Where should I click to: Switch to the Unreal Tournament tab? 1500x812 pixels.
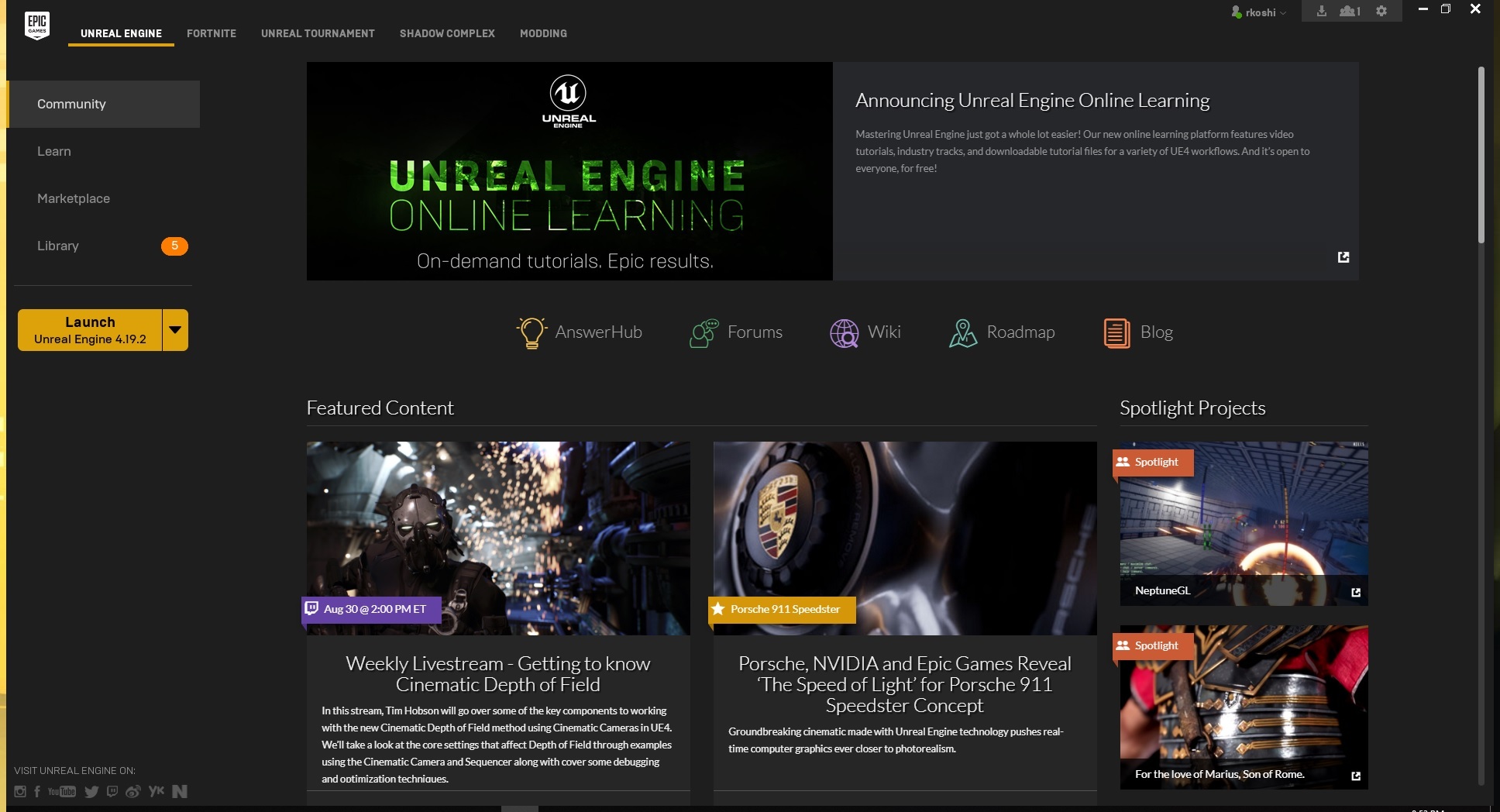[x=318, y=33]
